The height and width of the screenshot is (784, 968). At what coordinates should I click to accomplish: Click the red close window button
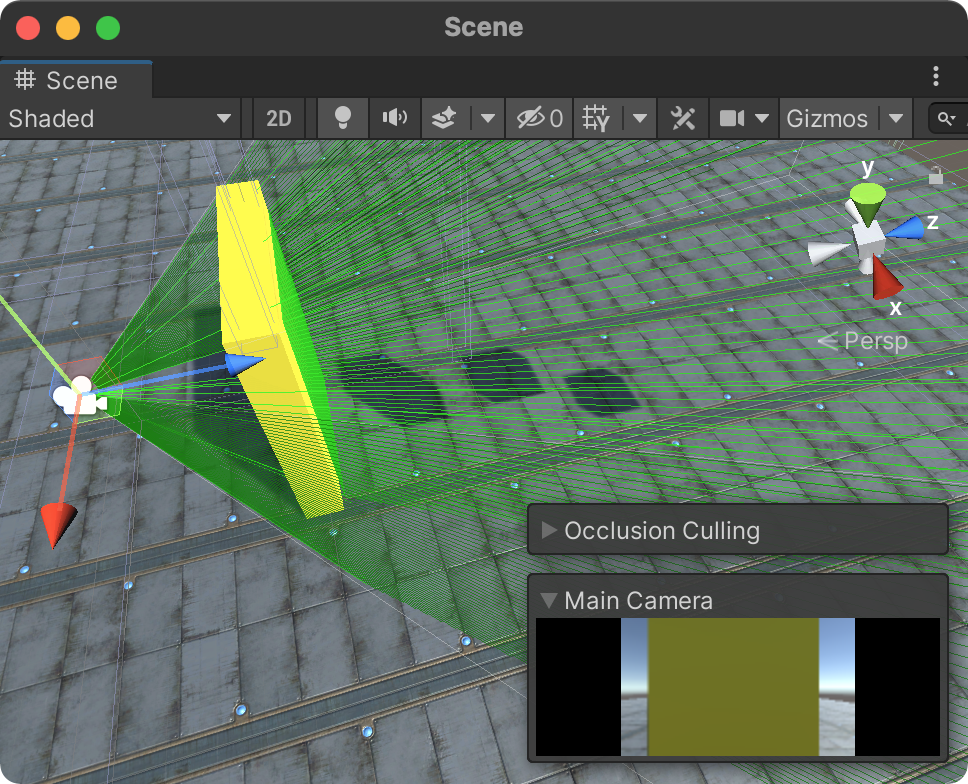click(x=28, y=28)
